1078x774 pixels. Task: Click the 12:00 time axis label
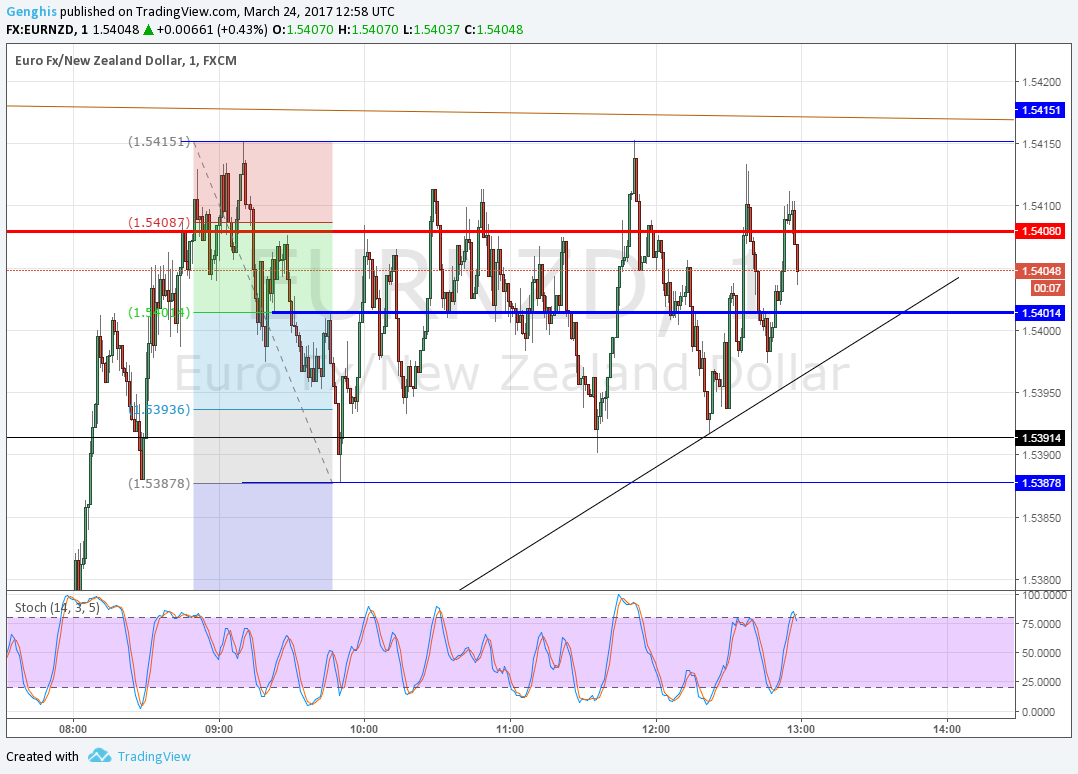[656, 729]
